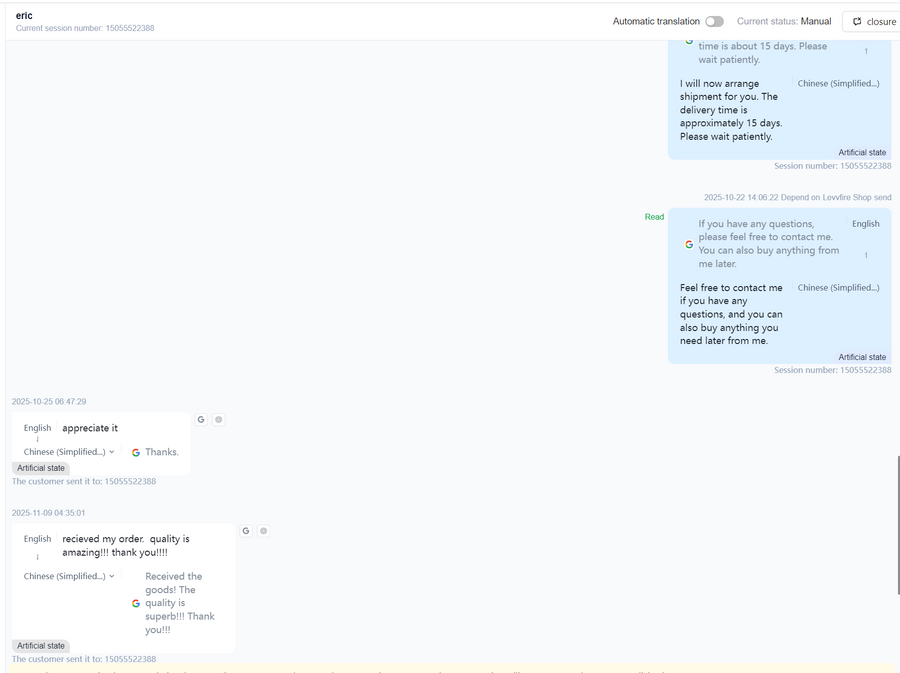Open Chinese (Simplified) dropdown under 'recieved my order'
The height and width of the screenshot is (673, 900).
tap(69, 576)
